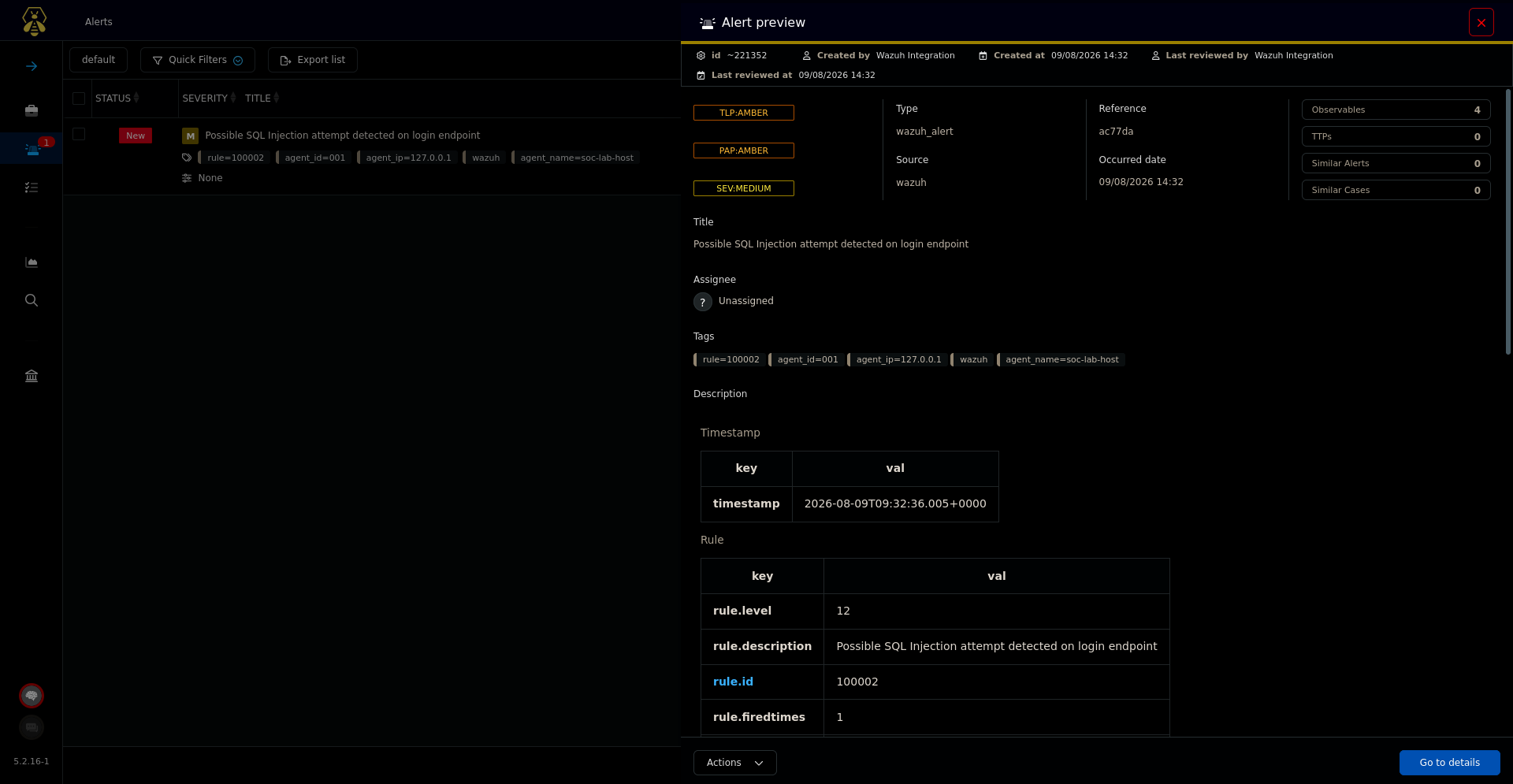Click the rule.description value cell

point(997,646)
